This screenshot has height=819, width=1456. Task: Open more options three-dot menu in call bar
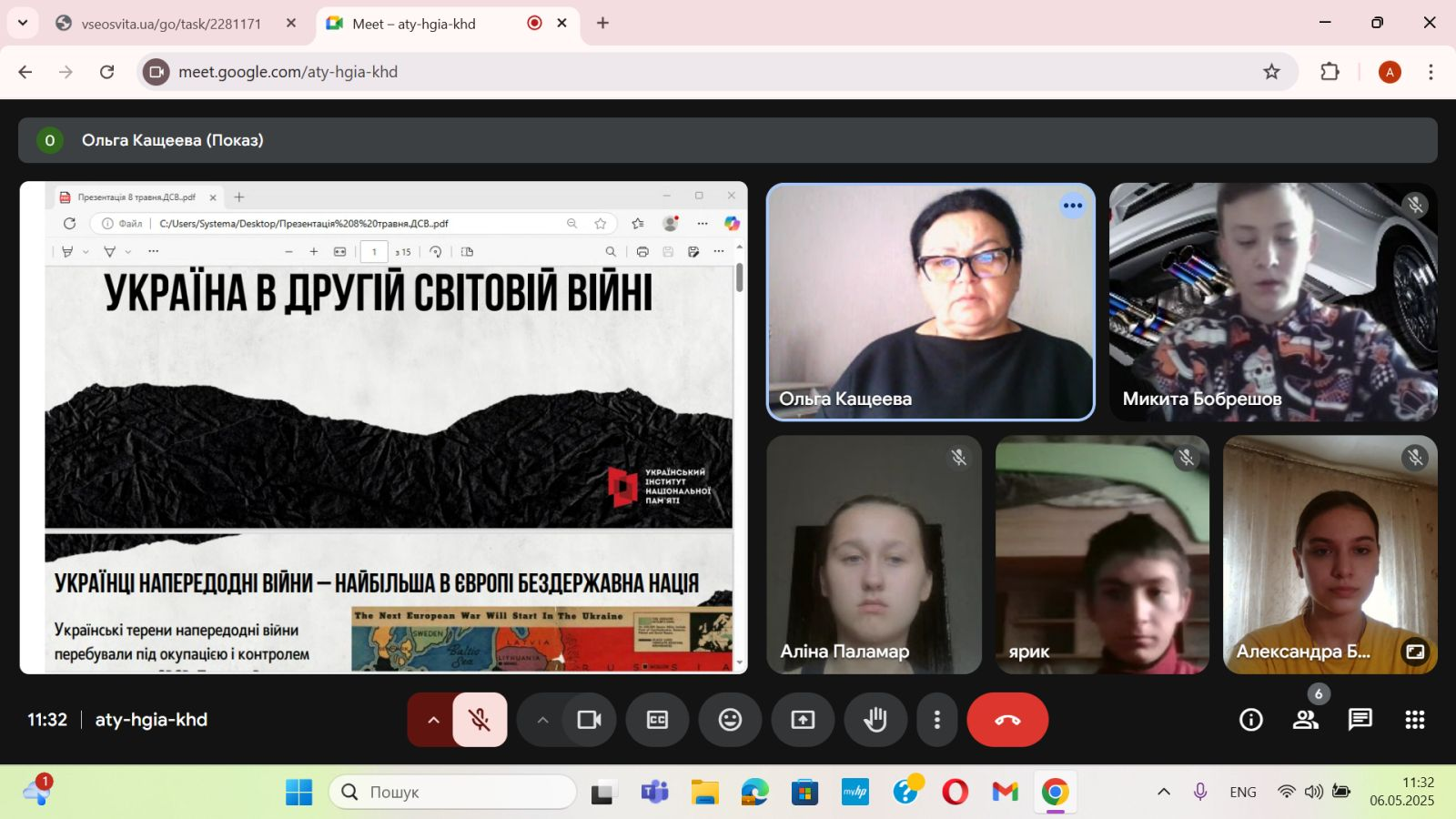point(936,720)
